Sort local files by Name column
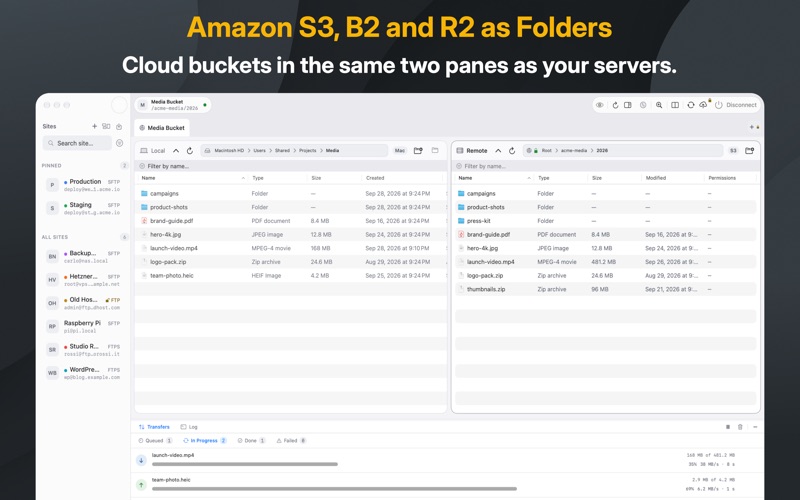The height and width of the screenshot is (500, 800). 193,178
